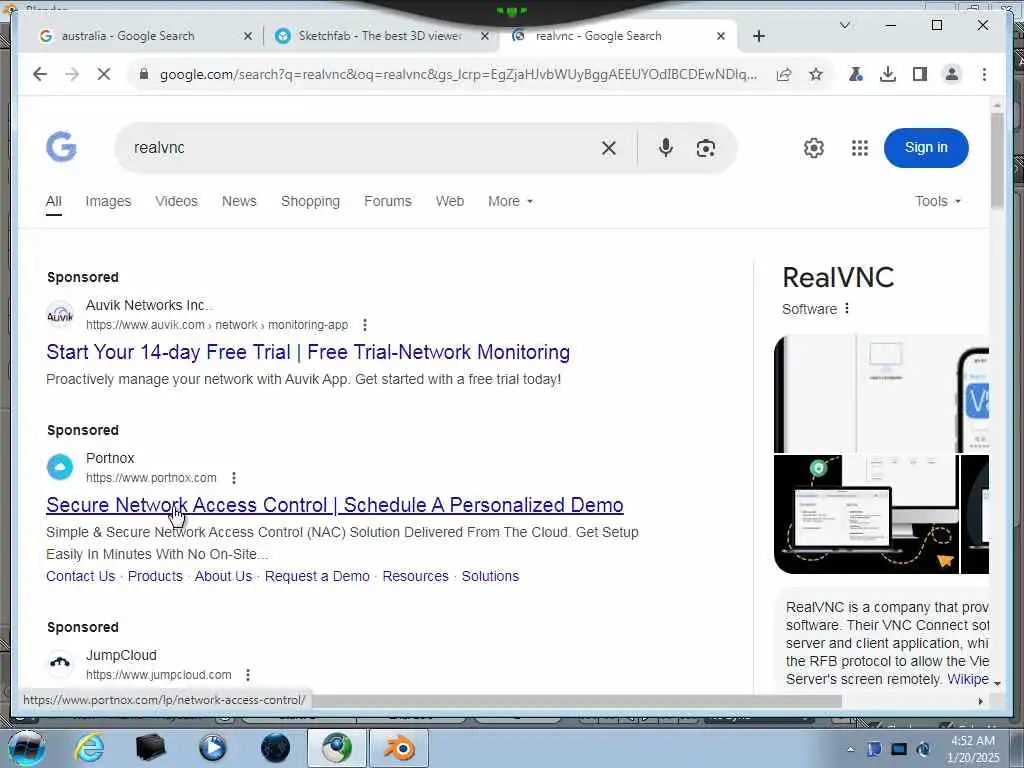The width and height of the screenshot is (1024, 768).
Task: Start voice search with the microphone
Action: pos(665,148)
